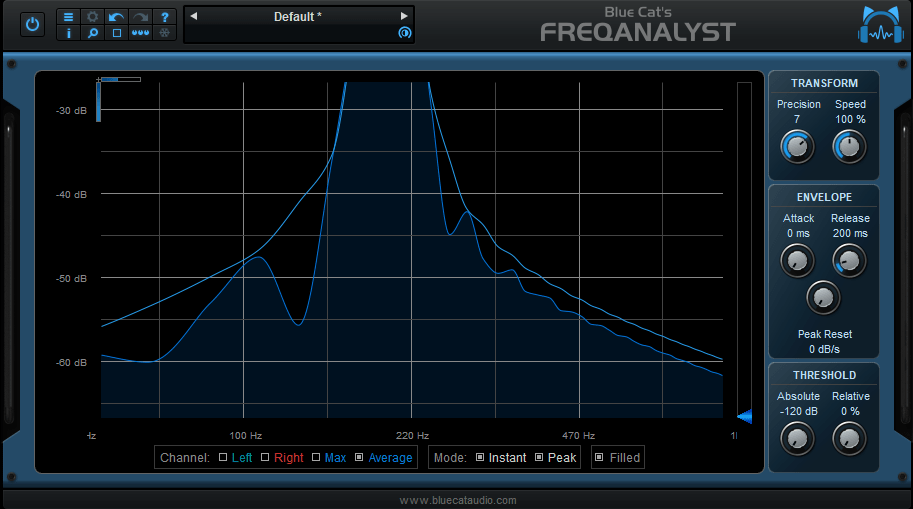
Task: Click the redo arrow icon
Action: (x=140, y=17)
